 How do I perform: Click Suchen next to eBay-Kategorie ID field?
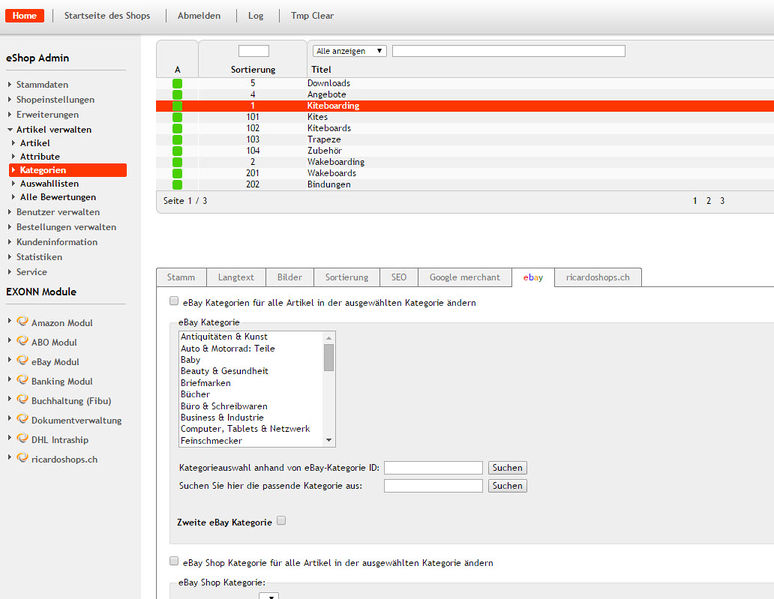coord(507,468)
